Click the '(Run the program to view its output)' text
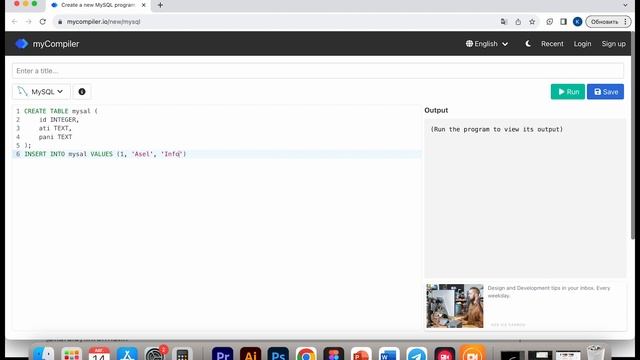The width and height of the screenshot is (640, 360). click(496, 129)
